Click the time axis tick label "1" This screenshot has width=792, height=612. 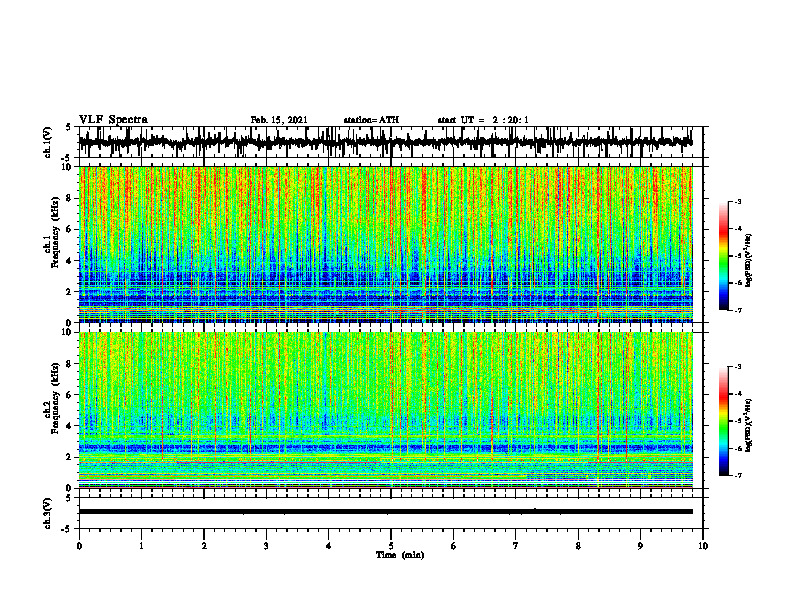[141, 546]
